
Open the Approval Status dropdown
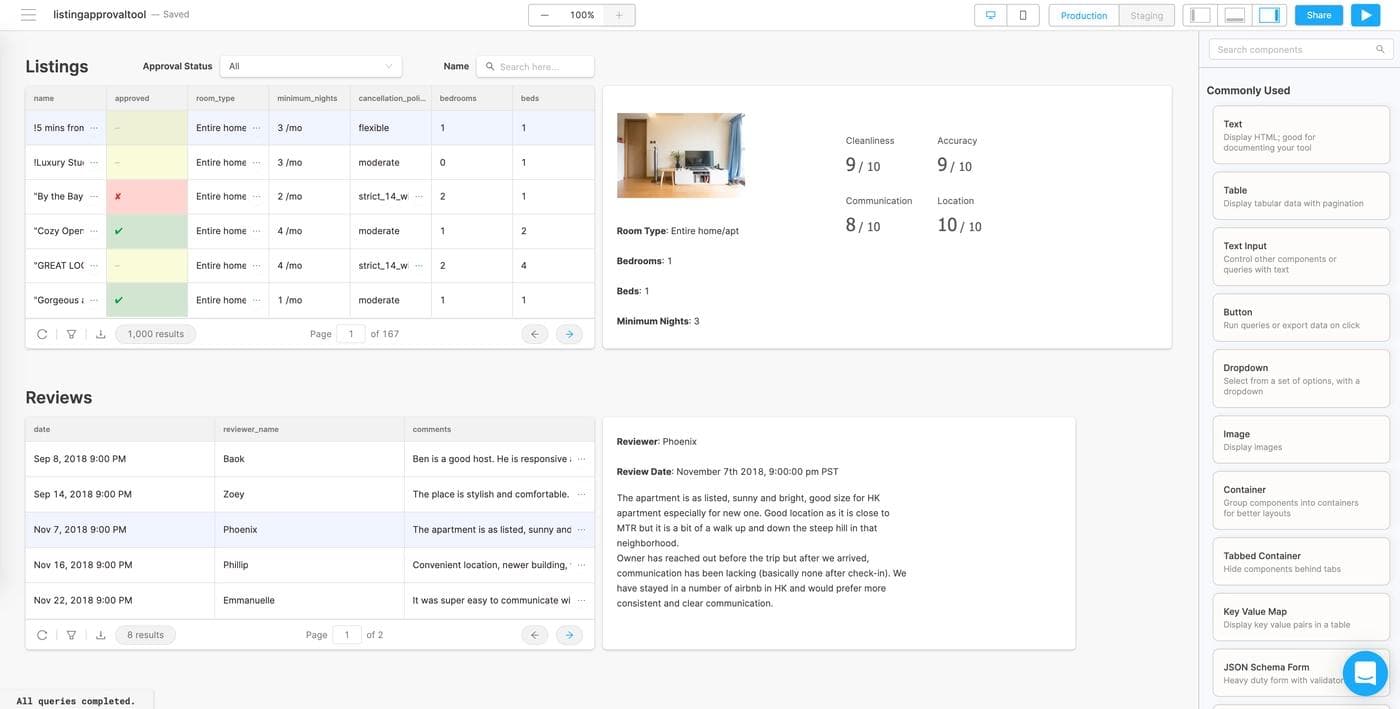click(310, 66)
